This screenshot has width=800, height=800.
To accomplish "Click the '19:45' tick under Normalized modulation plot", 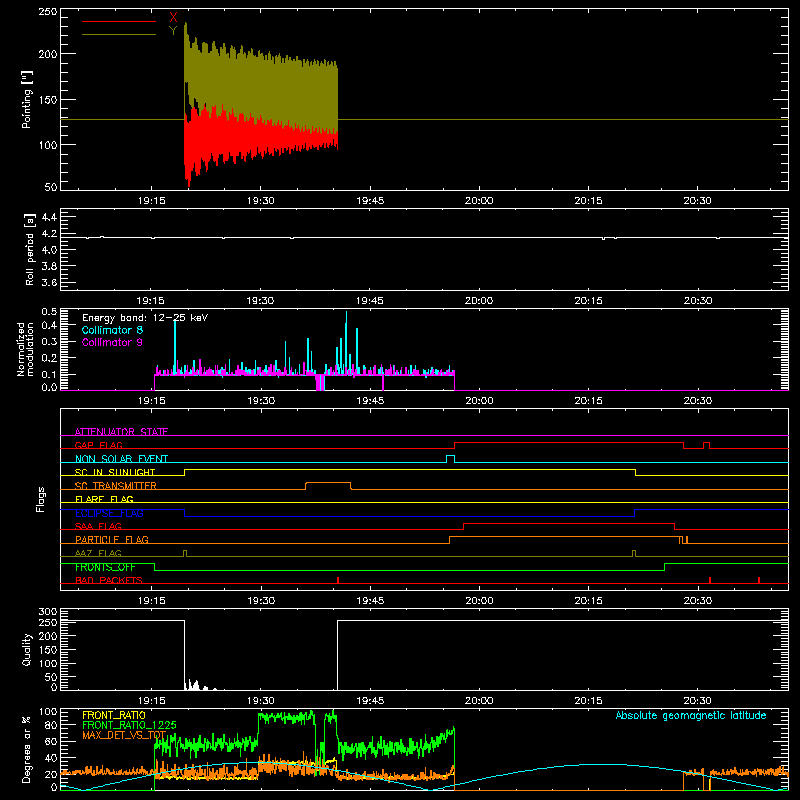I will pyautogui.click(x=370, y=401).
